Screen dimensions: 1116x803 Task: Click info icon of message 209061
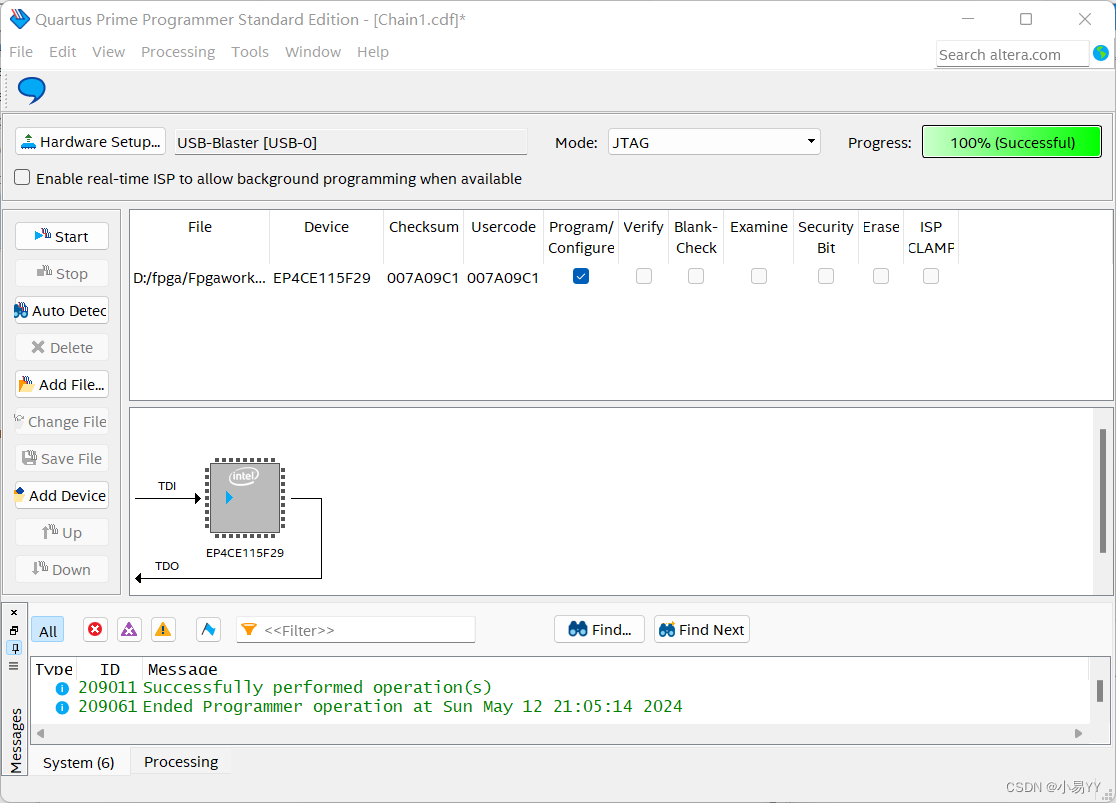pos(62,708)
